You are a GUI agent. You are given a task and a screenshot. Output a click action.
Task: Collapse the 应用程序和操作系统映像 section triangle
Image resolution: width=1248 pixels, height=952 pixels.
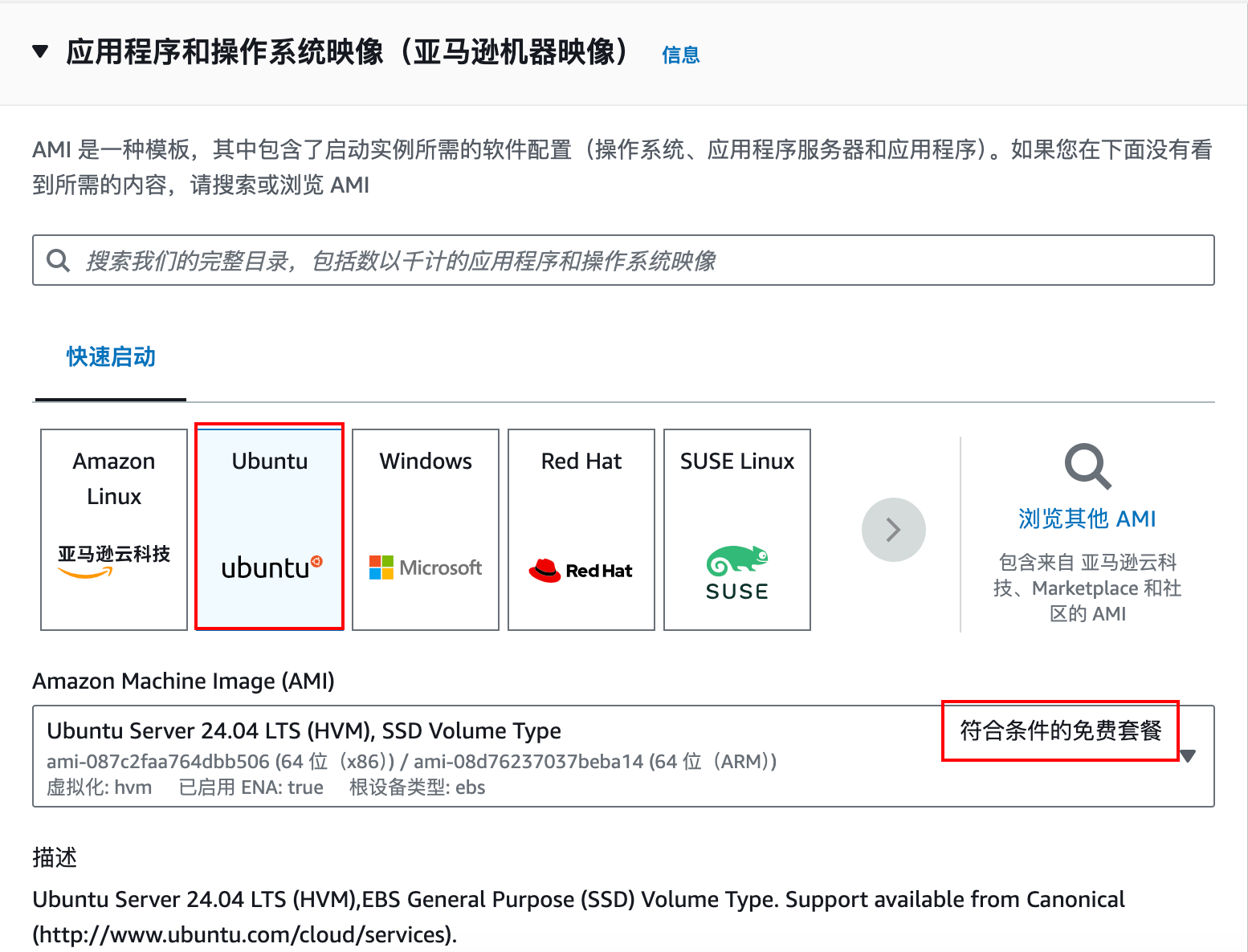[x=40, y=52]
